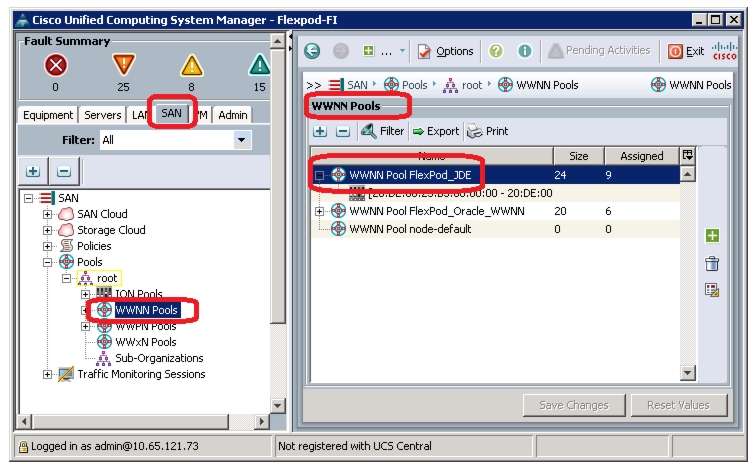Click the major faults orange icon
The image size is (753, 464).
coord(123,64)
